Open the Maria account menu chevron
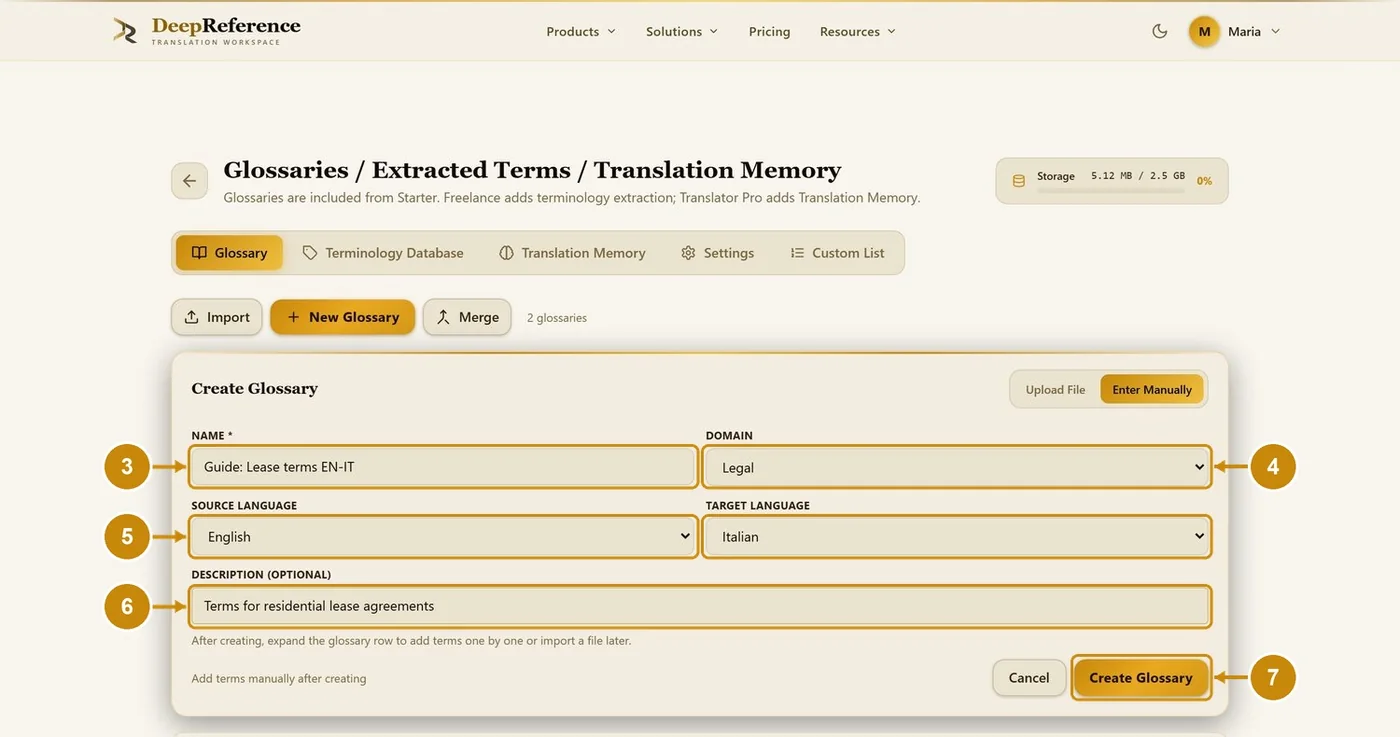Image resolution: width=1400 pixels, height=737 pixels. point(1275,32)
